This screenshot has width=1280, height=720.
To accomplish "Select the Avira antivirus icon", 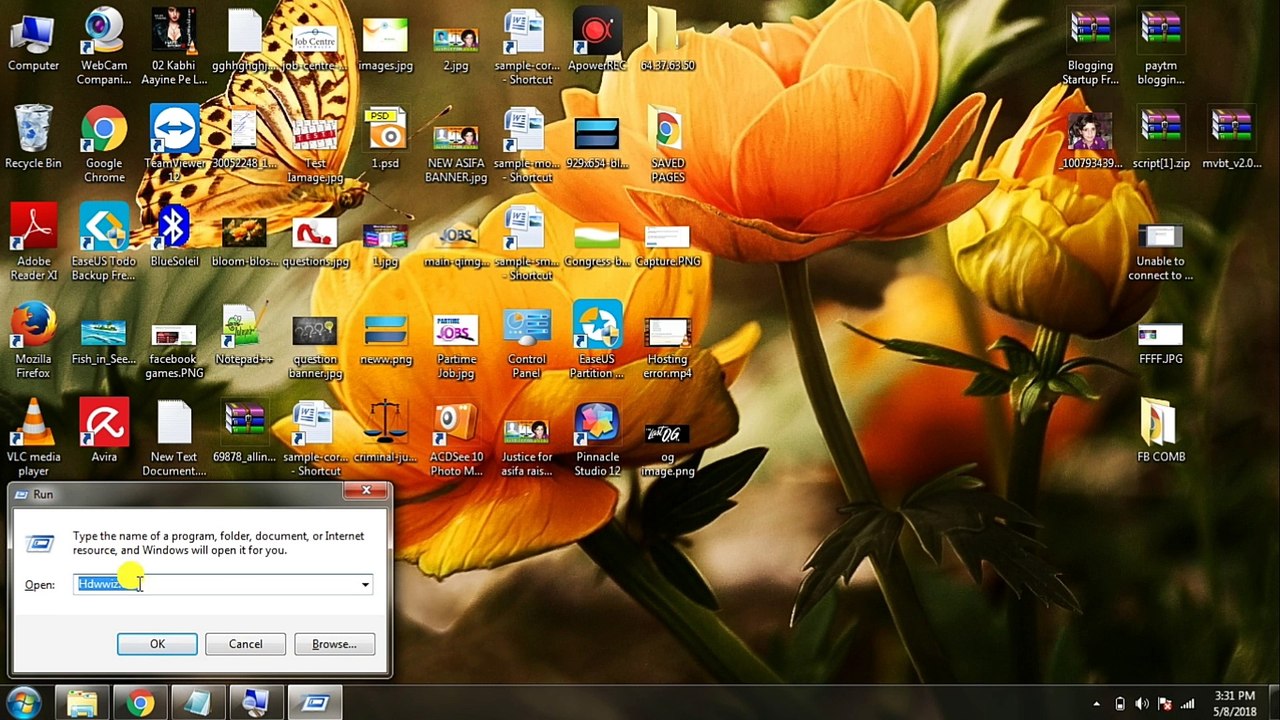I will (104, 430).
